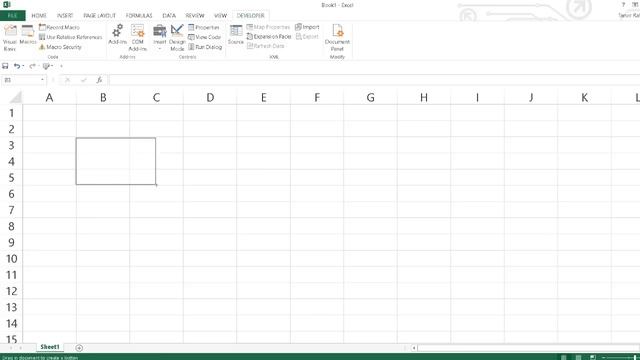The height and width of the screenshot is (360, 640).
Task: Open the Name Box dropdown arrow
Action: [x=42, y=80]
